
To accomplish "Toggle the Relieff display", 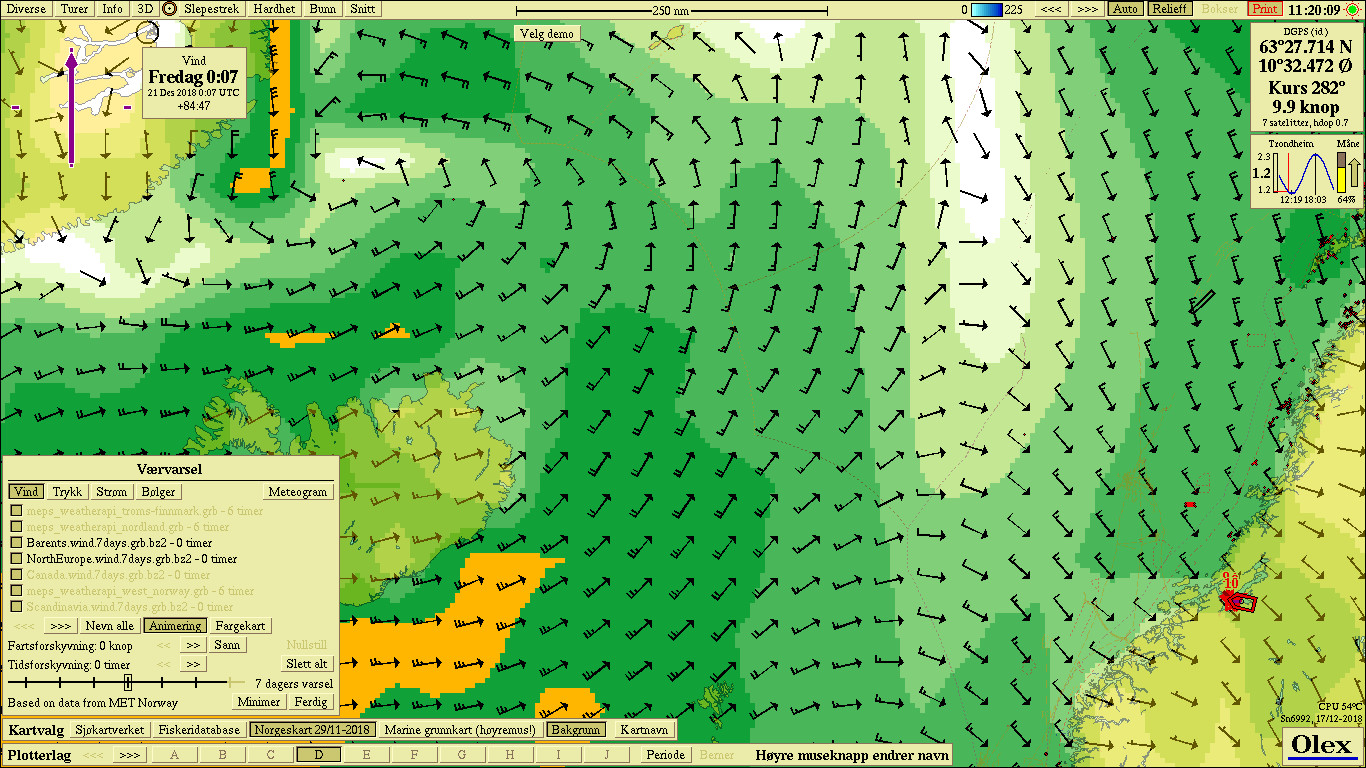I will tap(1169, 8).
